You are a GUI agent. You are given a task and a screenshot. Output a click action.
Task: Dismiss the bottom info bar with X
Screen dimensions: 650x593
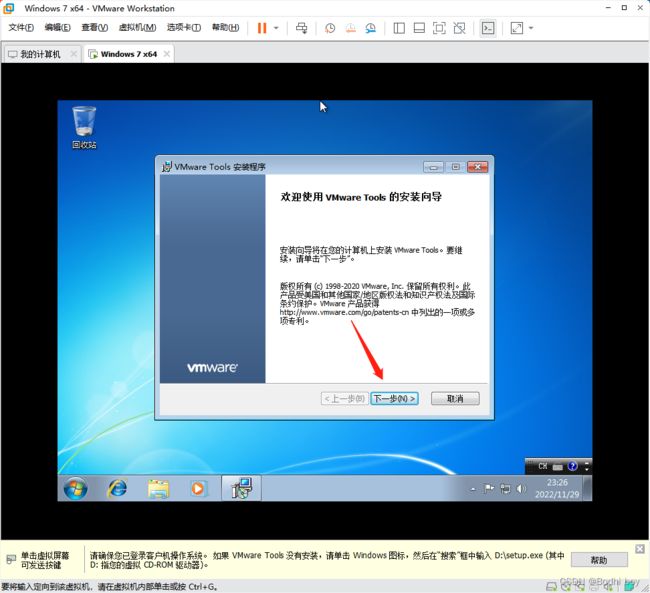[640, 549]
